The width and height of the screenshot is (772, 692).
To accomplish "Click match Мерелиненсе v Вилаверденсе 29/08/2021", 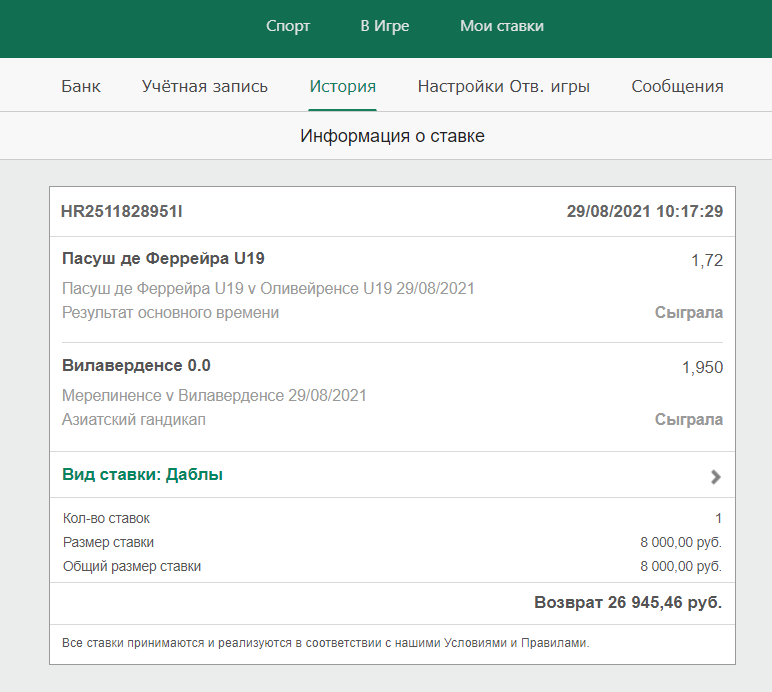I will [214, 396].
